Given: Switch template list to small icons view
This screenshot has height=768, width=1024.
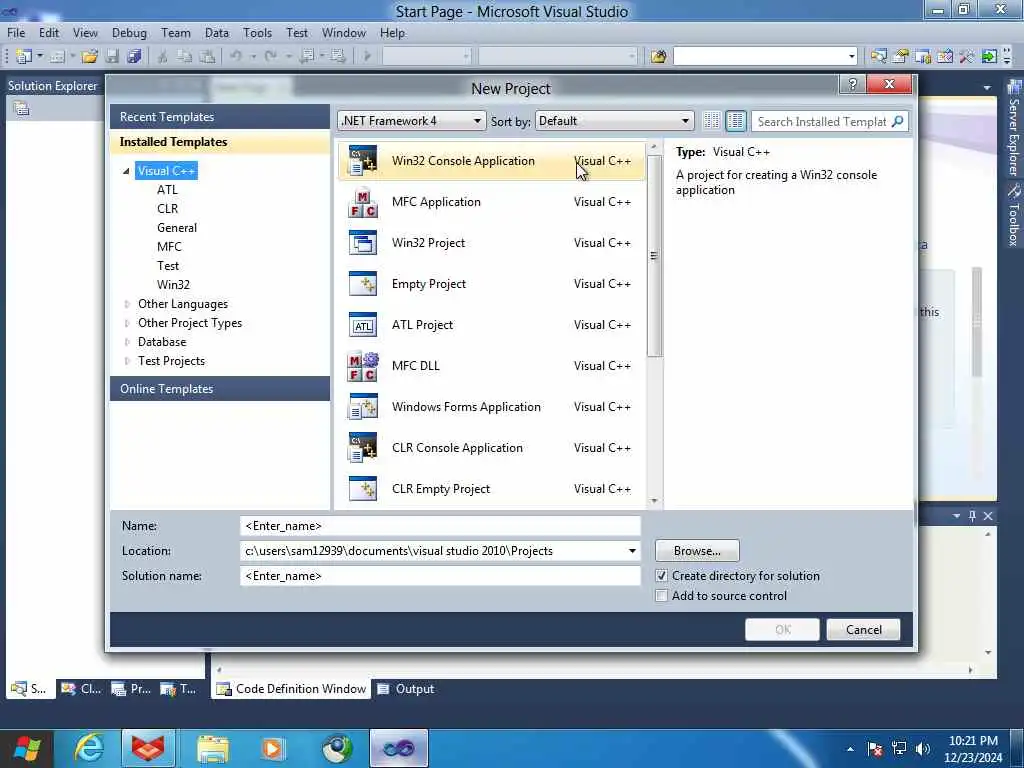Looking at the screenshot, I should [711, 121].
